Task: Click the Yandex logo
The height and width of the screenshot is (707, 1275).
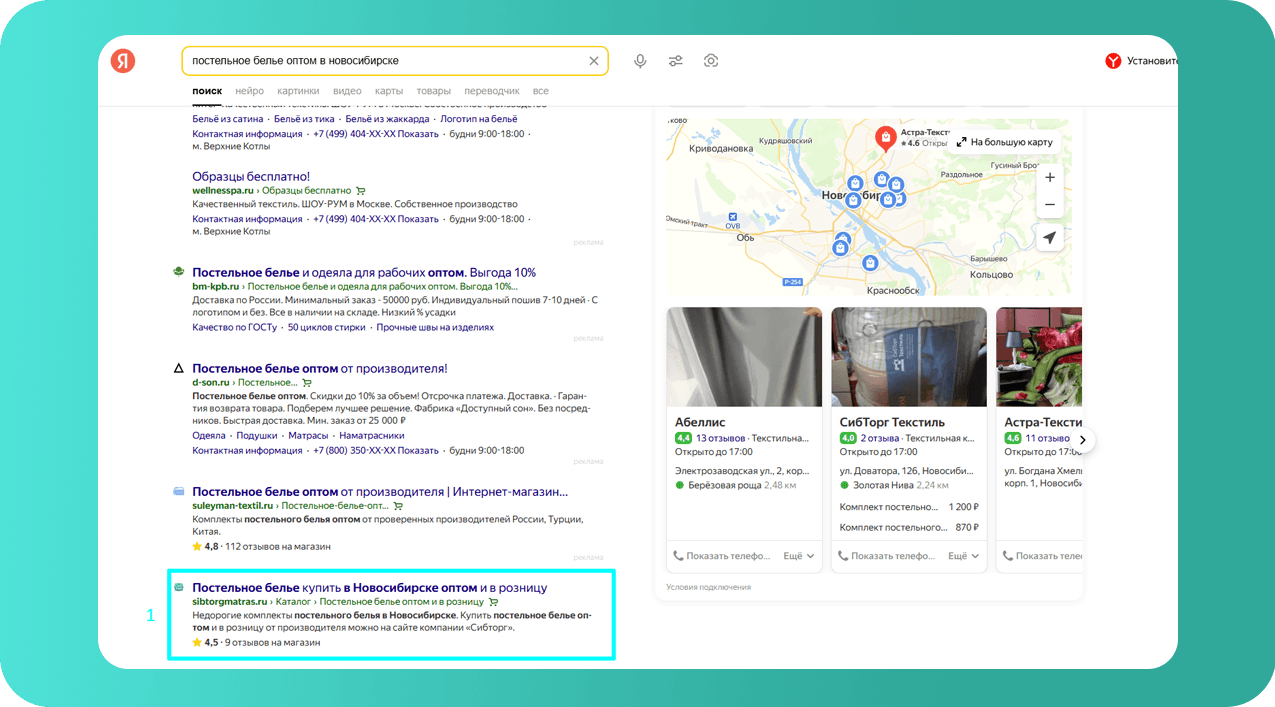Action: tap(123, 60)
